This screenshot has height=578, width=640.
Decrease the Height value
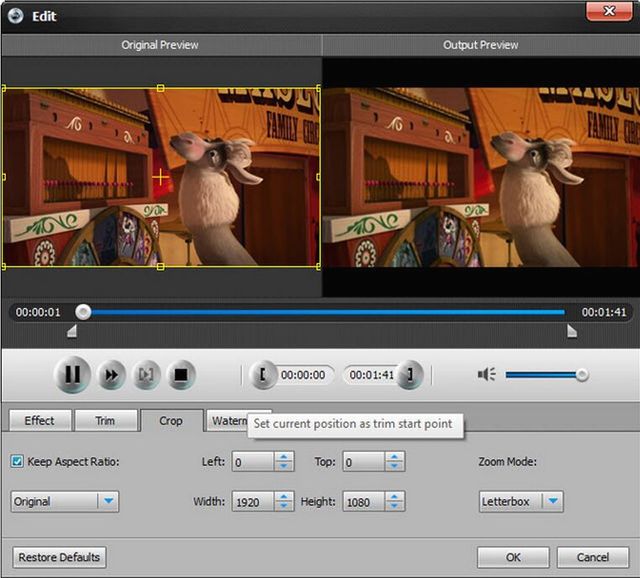(x=395, y=506)
